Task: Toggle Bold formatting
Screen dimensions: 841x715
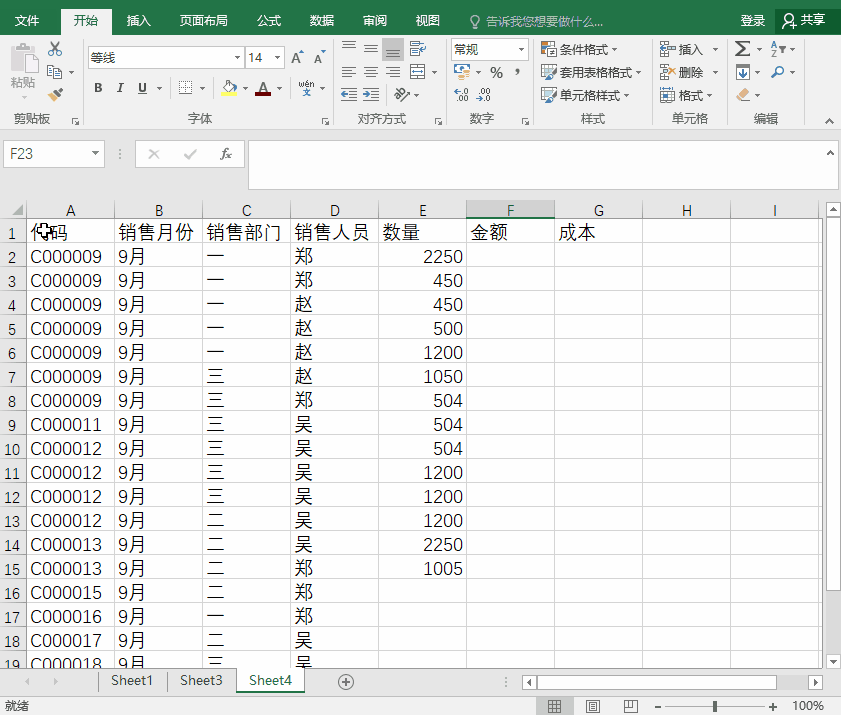Action: point(99,87)
